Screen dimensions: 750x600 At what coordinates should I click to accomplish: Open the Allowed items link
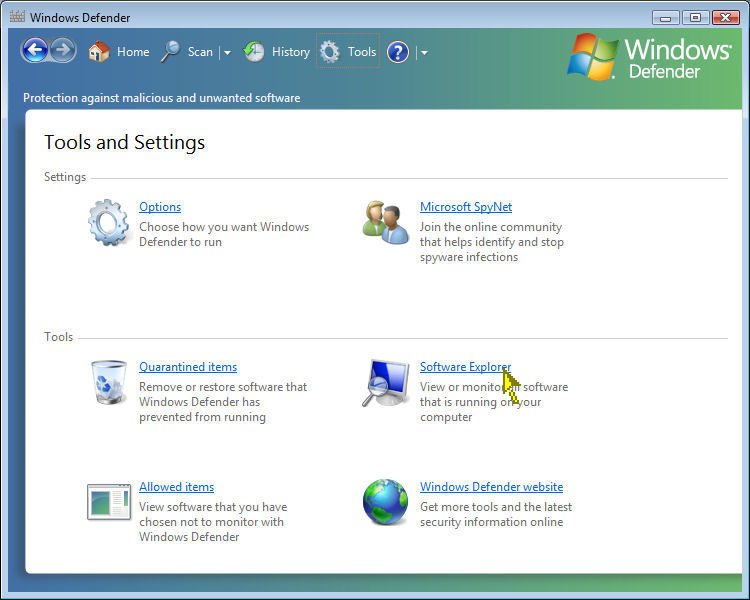point(176,487)
